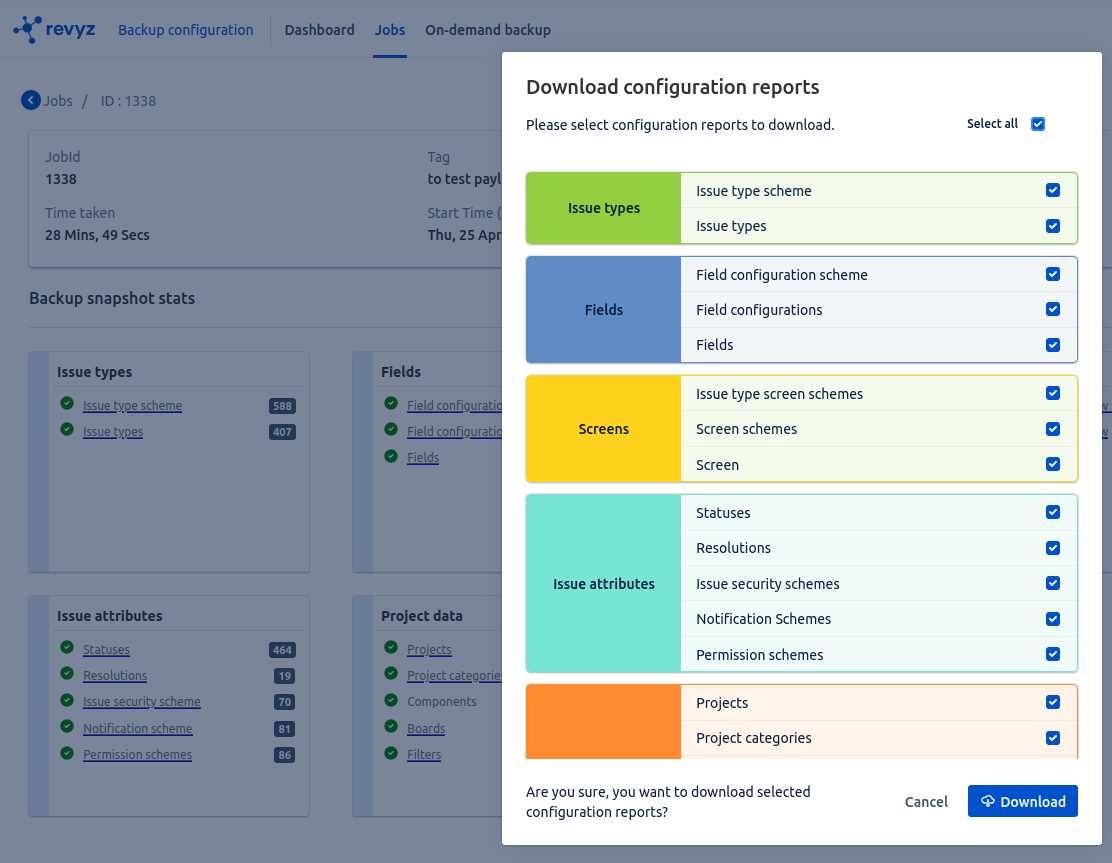Open the Issue security scheme link
Viewport: 1112px width, 863px height.
tap(141, 702)
